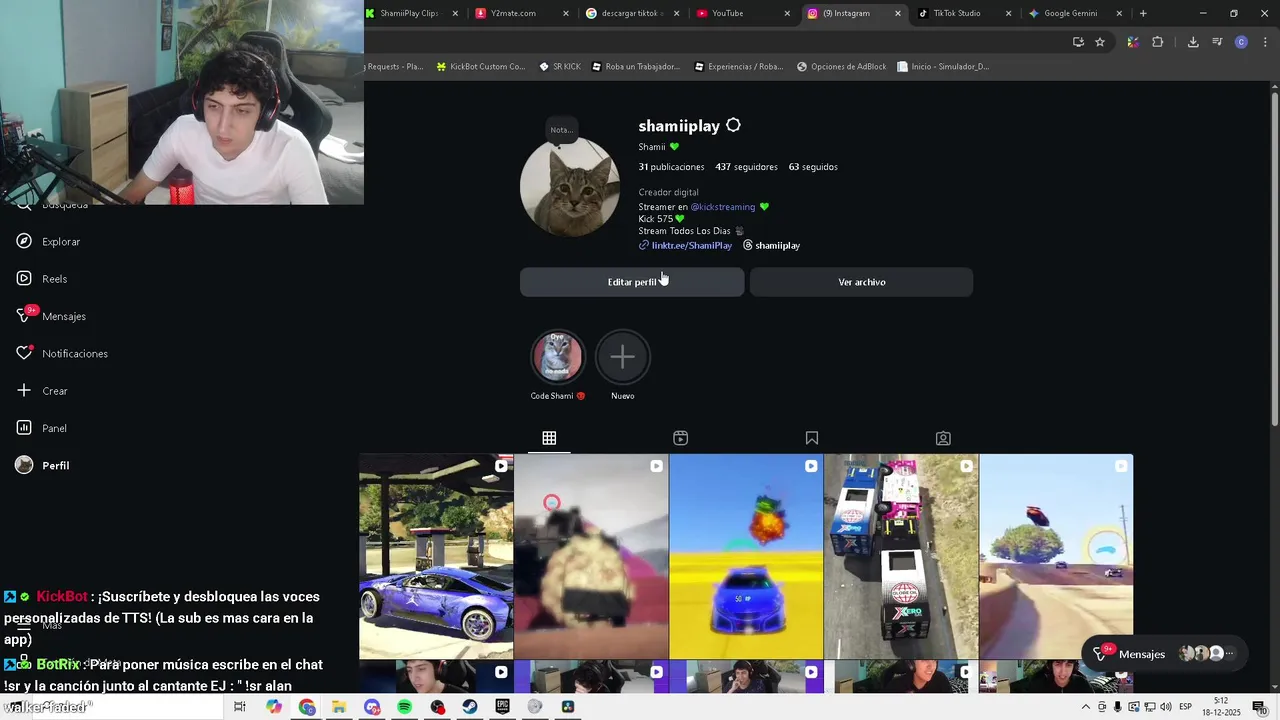Close the Y2mate.com tab
The height and width of the screenshot is (720, 1280).
(566, 13)
